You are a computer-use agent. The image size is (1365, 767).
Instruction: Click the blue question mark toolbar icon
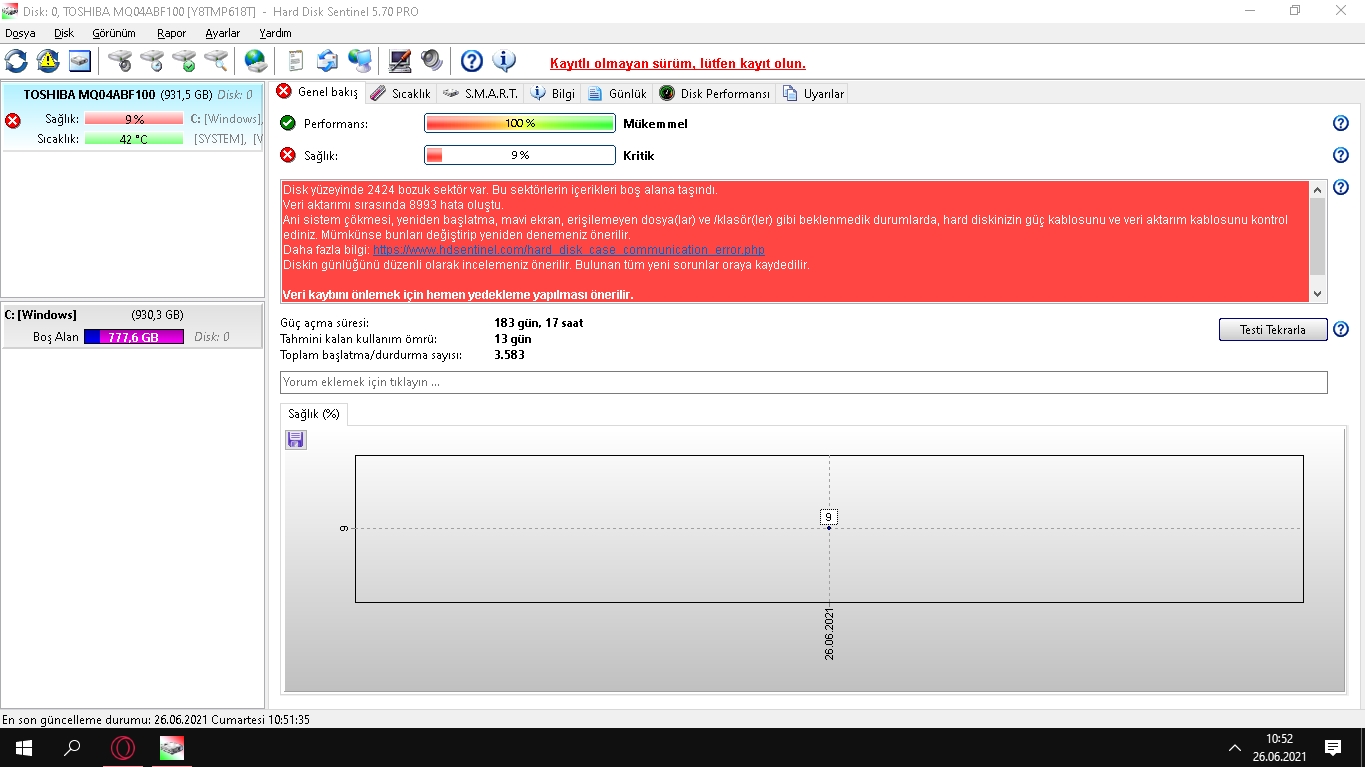472,61
